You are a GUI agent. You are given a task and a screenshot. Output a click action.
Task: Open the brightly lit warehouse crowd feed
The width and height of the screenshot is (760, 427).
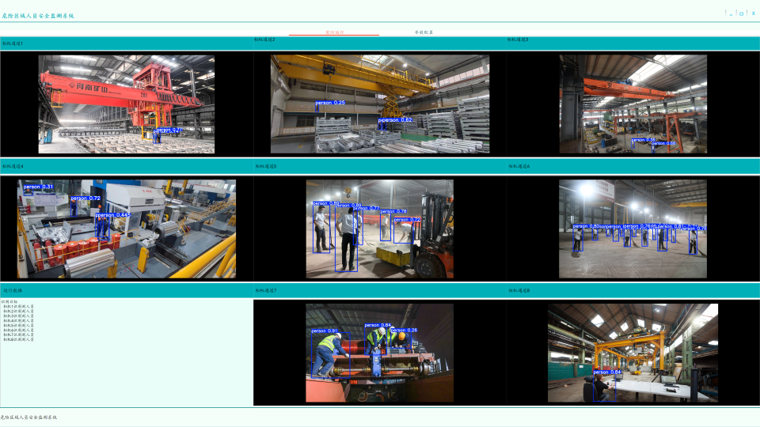633,229
